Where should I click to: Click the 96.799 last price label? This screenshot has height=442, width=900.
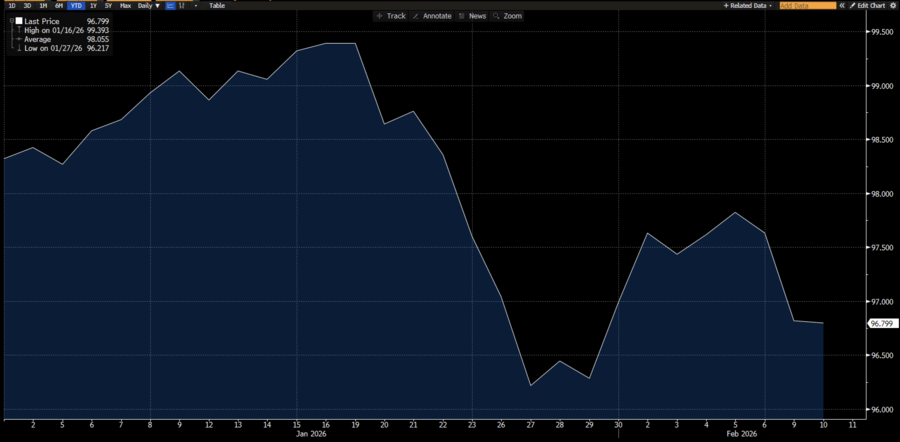tap(881, 323)
